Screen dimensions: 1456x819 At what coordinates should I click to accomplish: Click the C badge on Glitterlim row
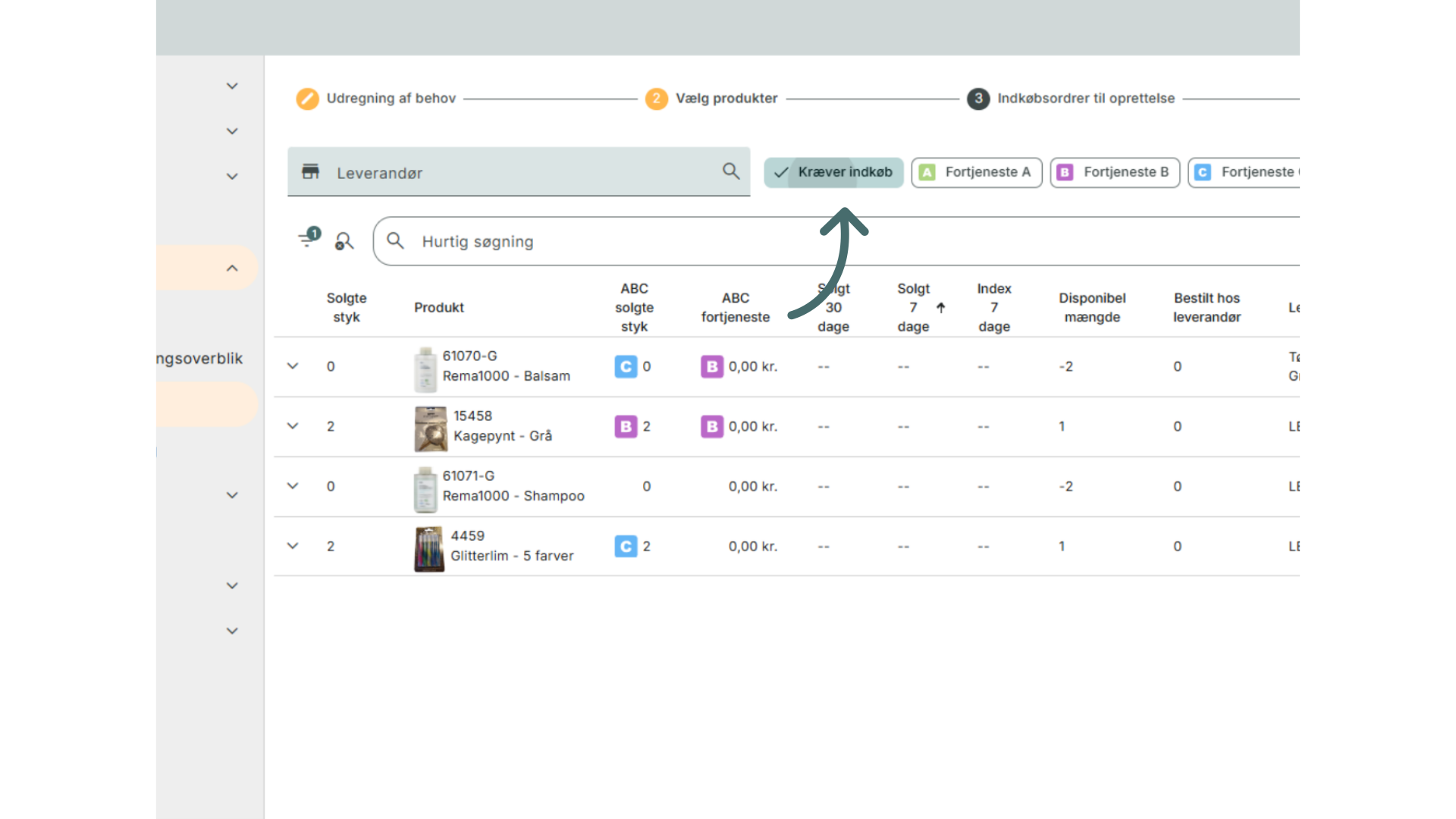626,546
